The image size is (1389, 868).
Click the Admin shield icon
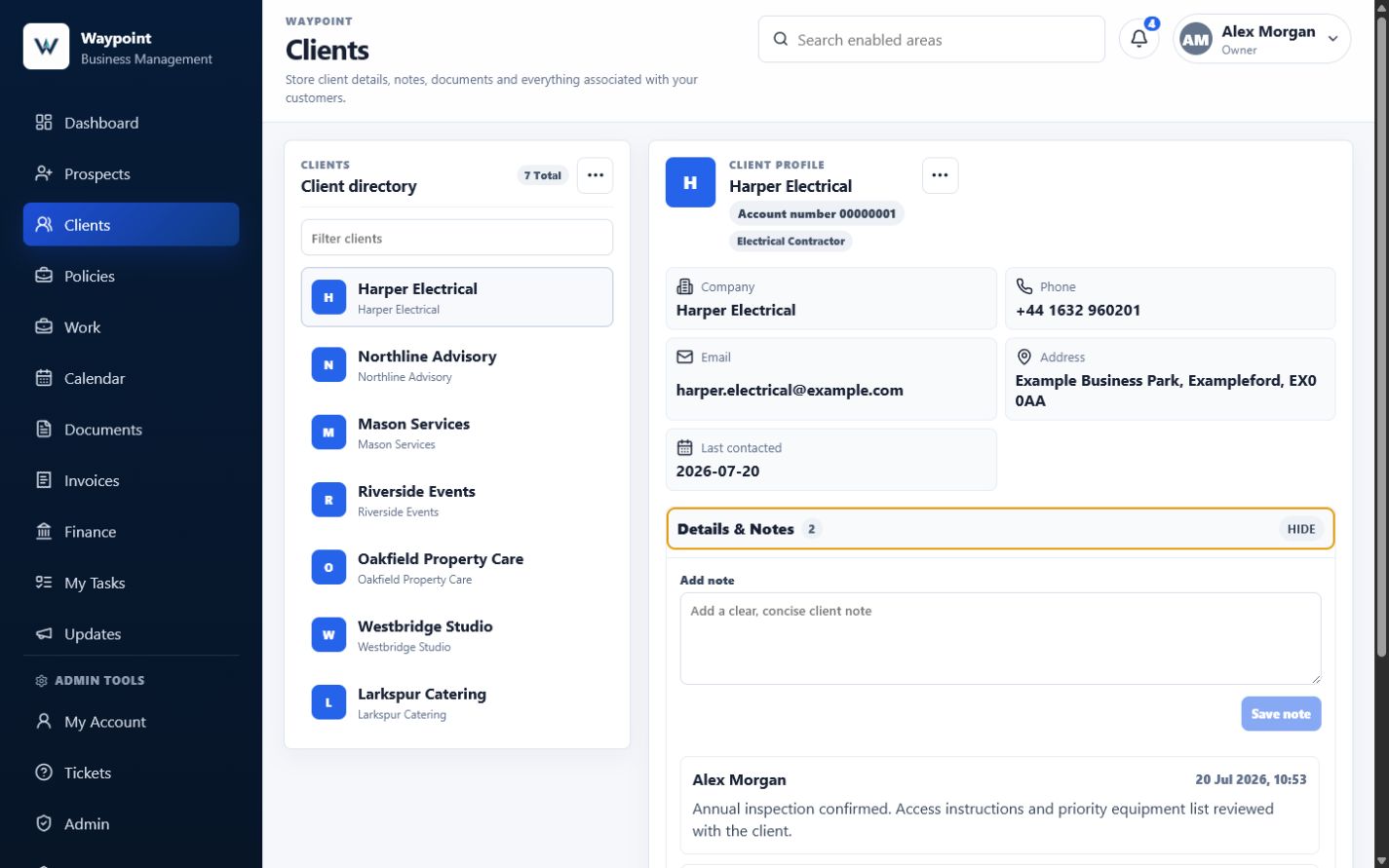[44, 823]
